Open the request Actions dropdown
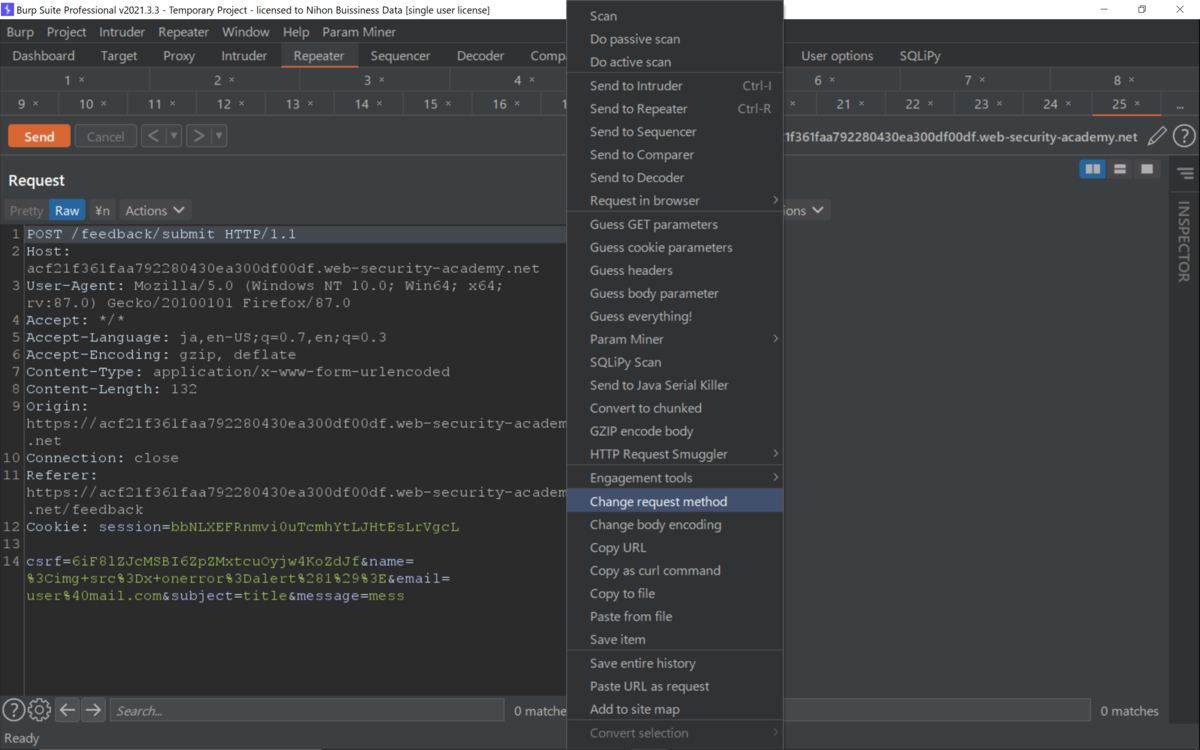The image size is (1200, 750). click(155, 210)
